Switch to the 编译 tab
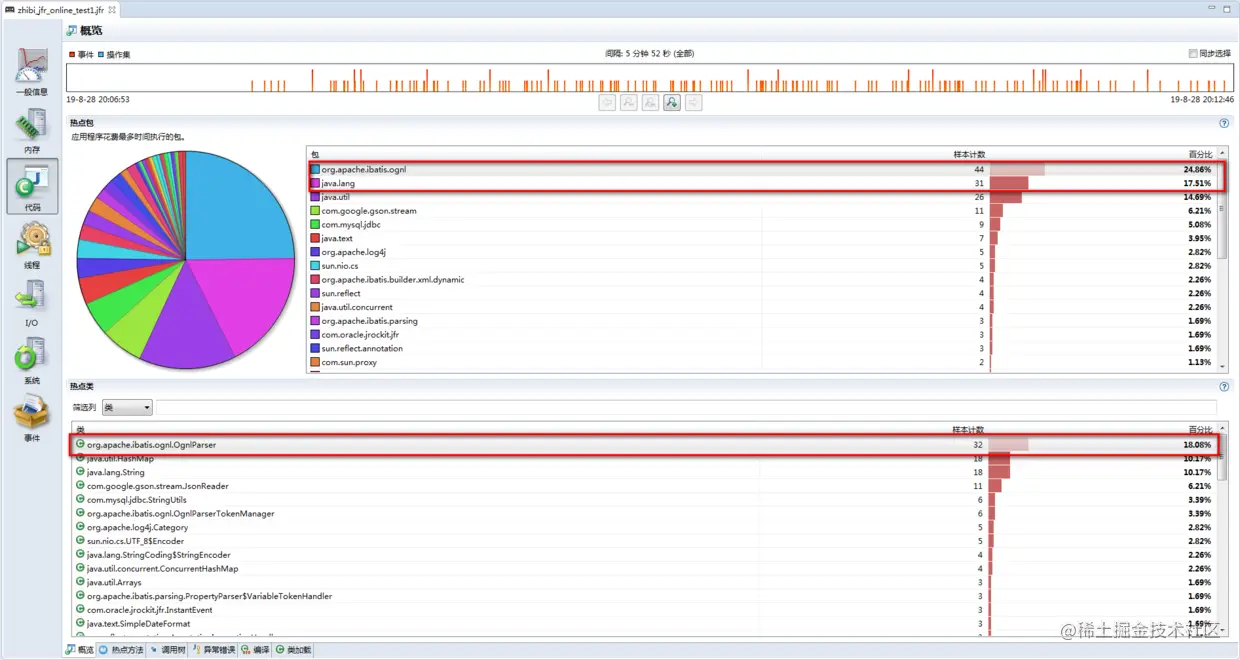Screen dimensions: 1240x660 (256, 650)
